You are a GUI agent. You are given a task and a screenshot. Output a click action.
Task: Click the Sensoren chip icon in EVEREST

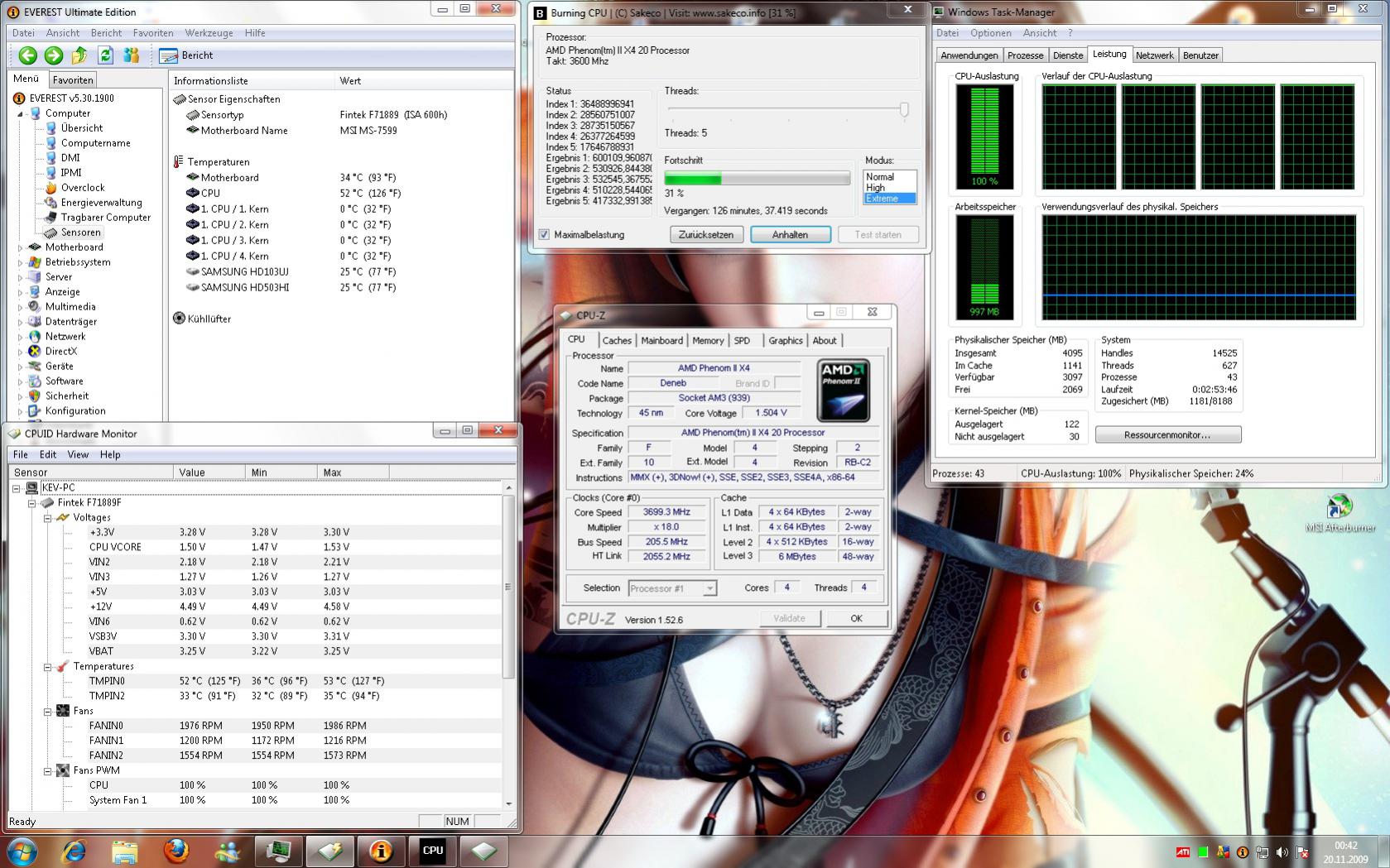point(51,233)
